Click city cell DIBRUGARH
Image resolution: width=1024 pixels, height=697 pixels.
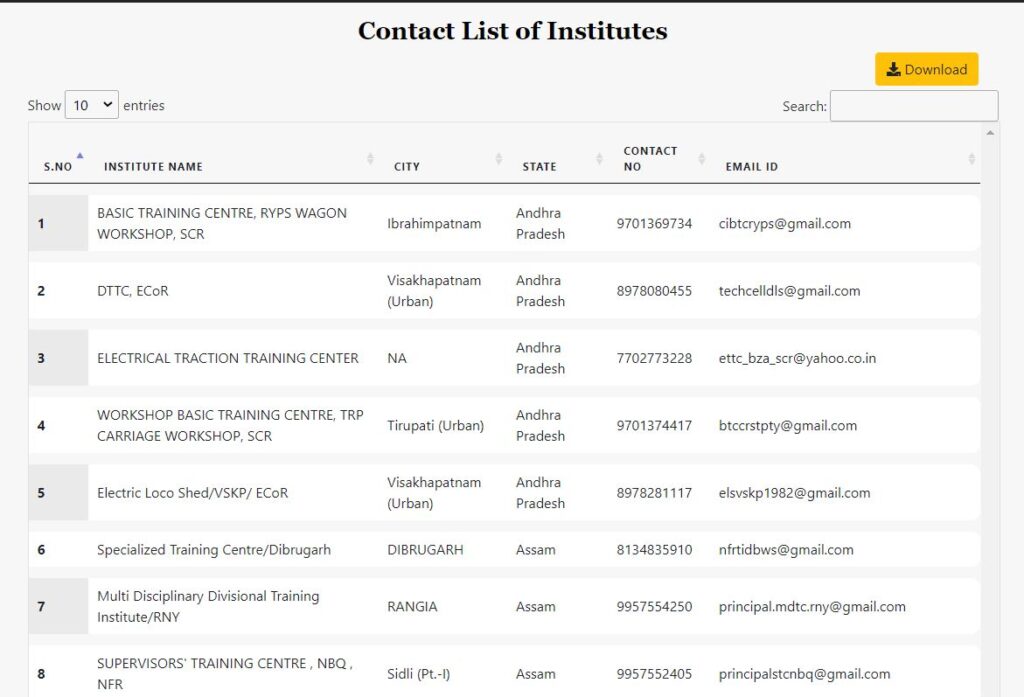425,549
